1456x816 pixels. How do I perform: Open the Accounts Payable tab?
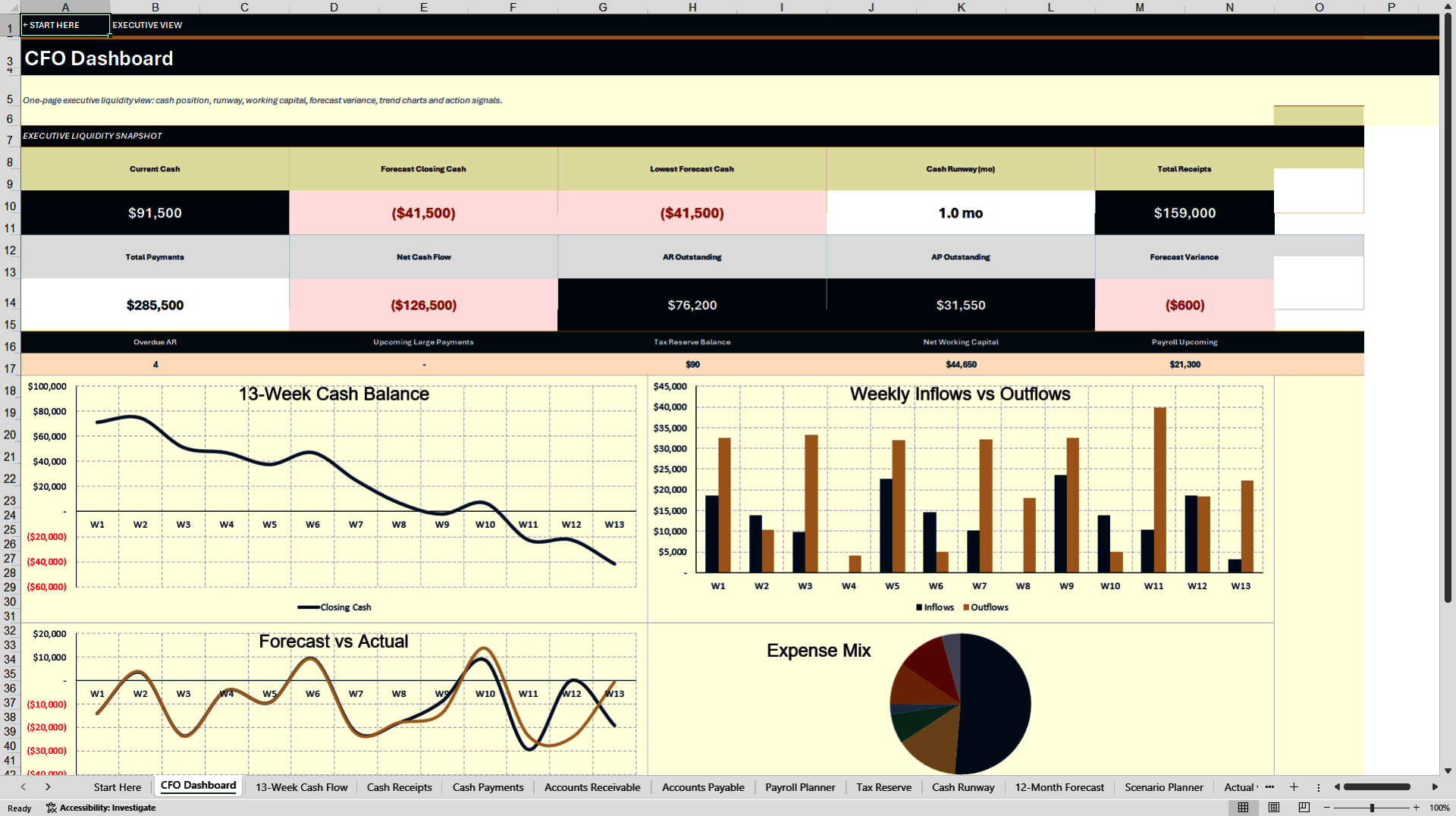point(703,787)
